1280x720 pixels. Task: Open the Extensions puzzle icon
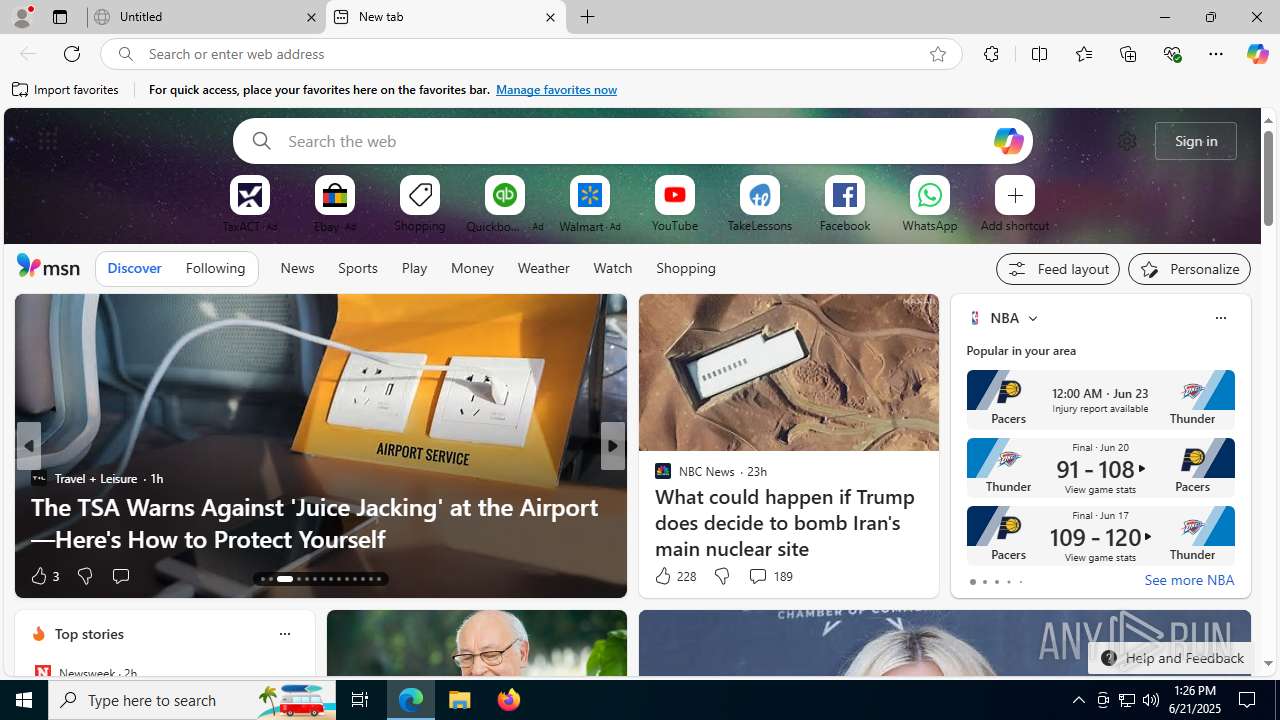click(991, 54)
